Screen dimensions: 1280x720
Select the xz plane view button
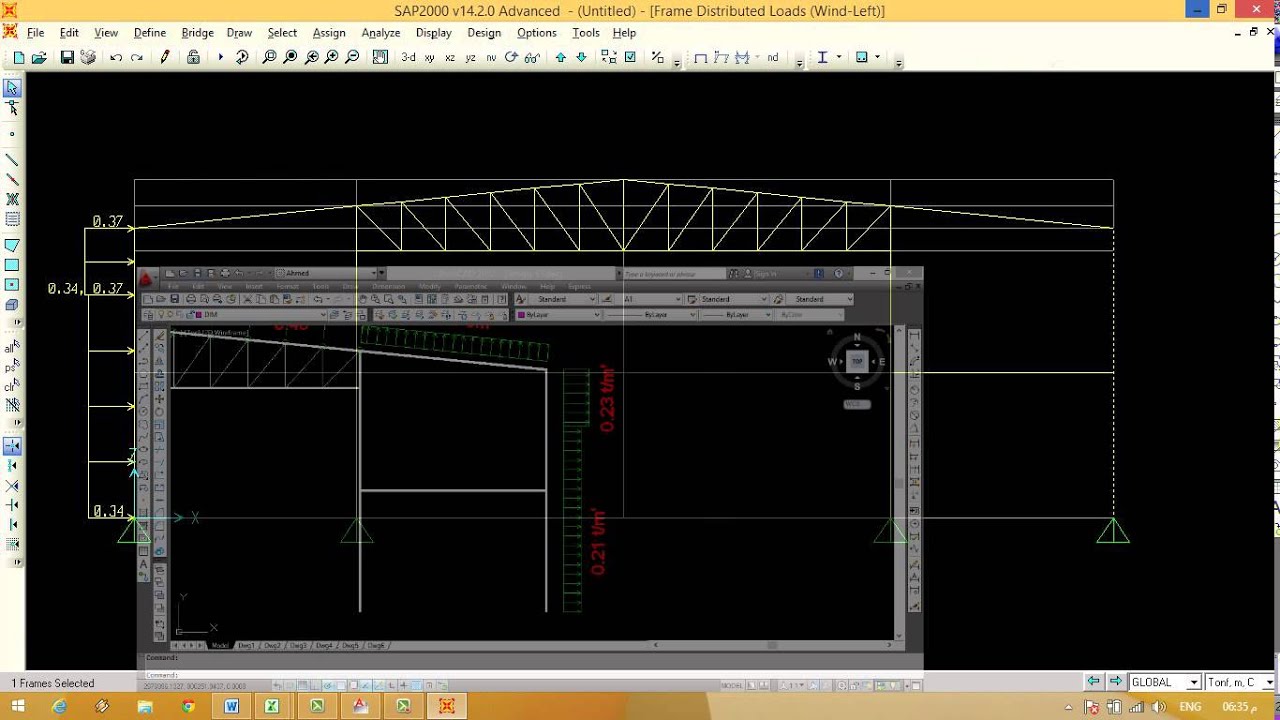[x=450, y=58]
